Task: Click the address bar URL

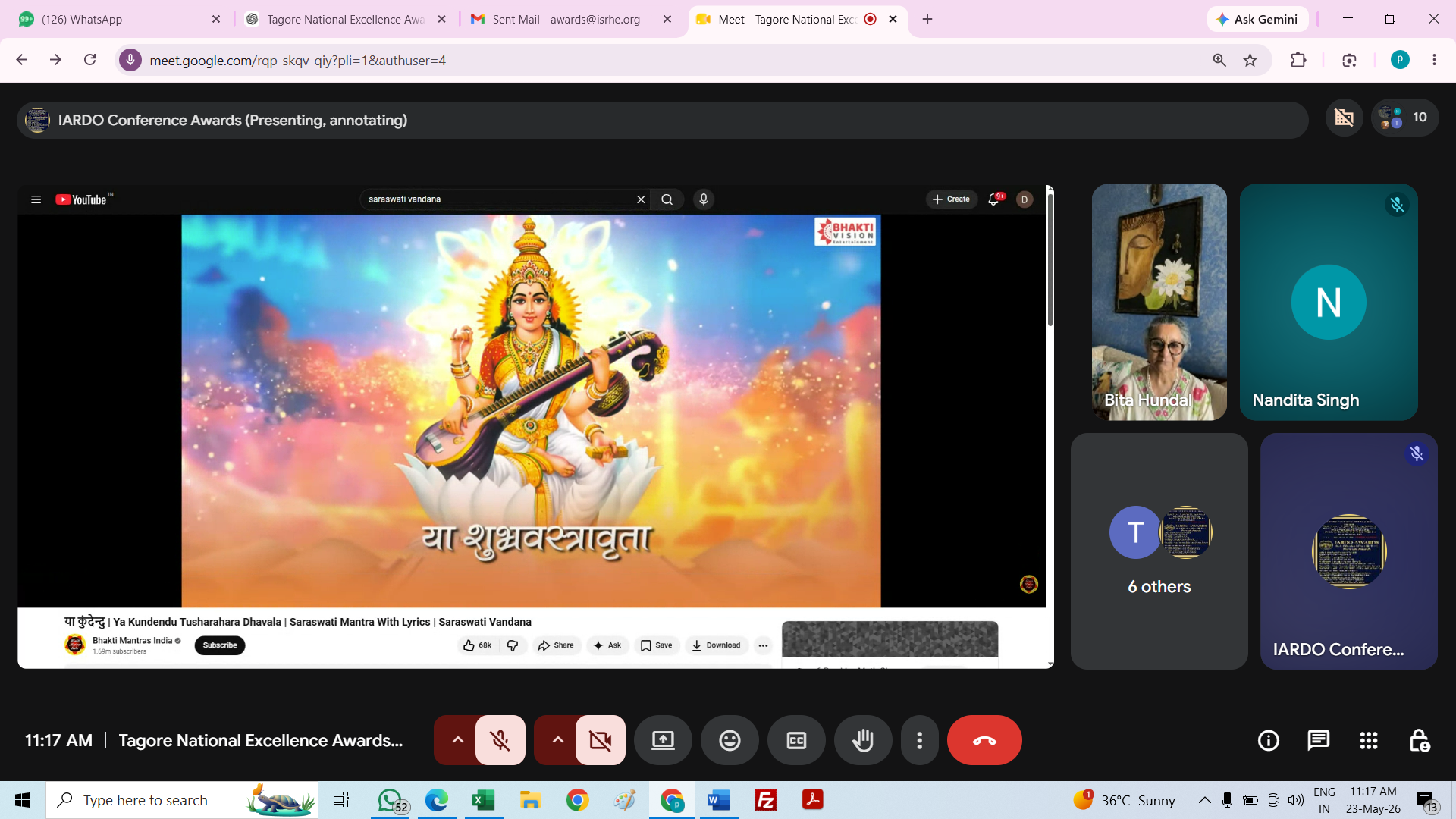Action: [x=297, y=61]
